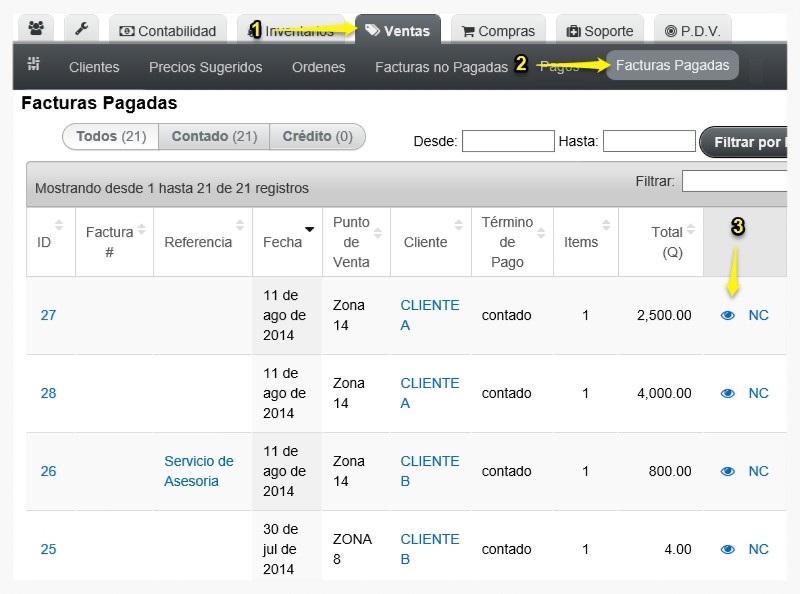Viewport: 800px width, 594px height.
Task: Sort table by Punto de Venta column
Action: tap(357, 242)
